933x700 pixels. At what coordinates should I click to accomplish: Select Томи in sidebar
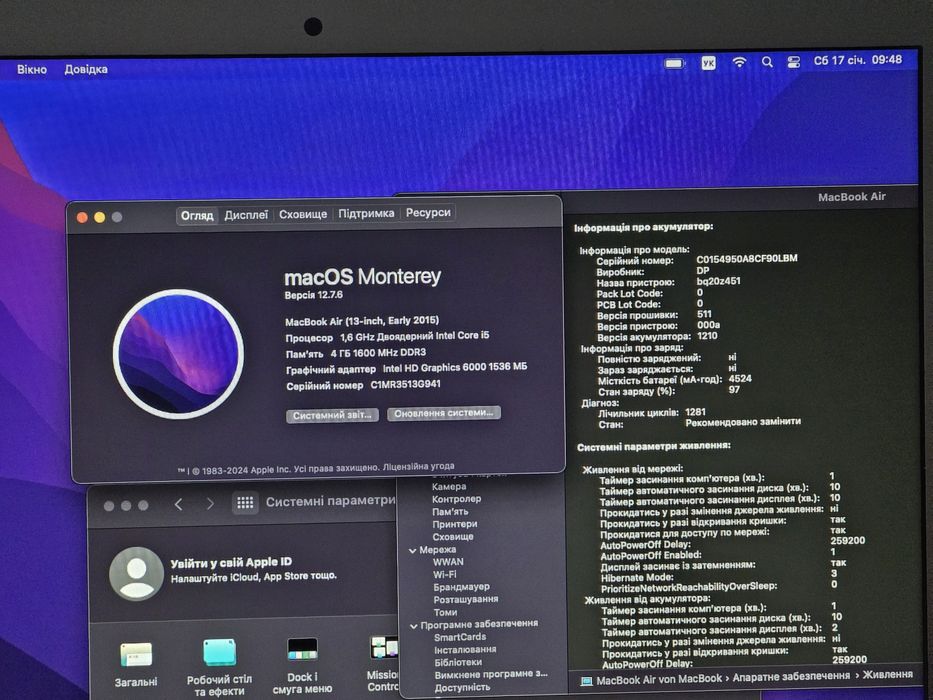tap(445, 612)
